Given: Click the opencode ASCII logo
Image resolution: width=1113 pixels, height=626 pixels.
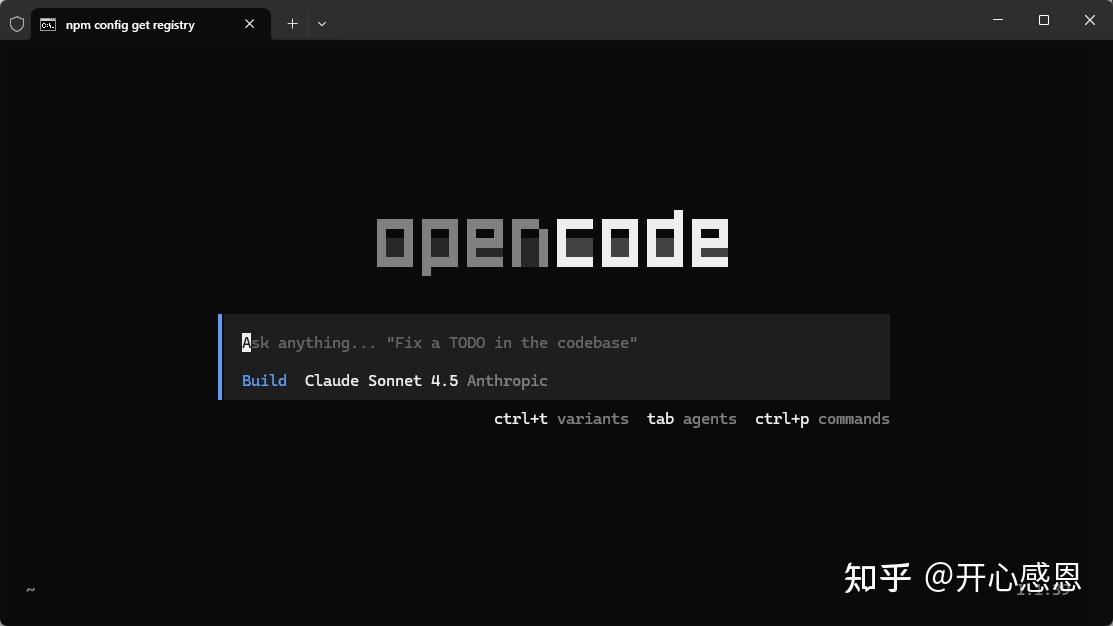Looking at the screenshot, I should click(x=553, y=240).
